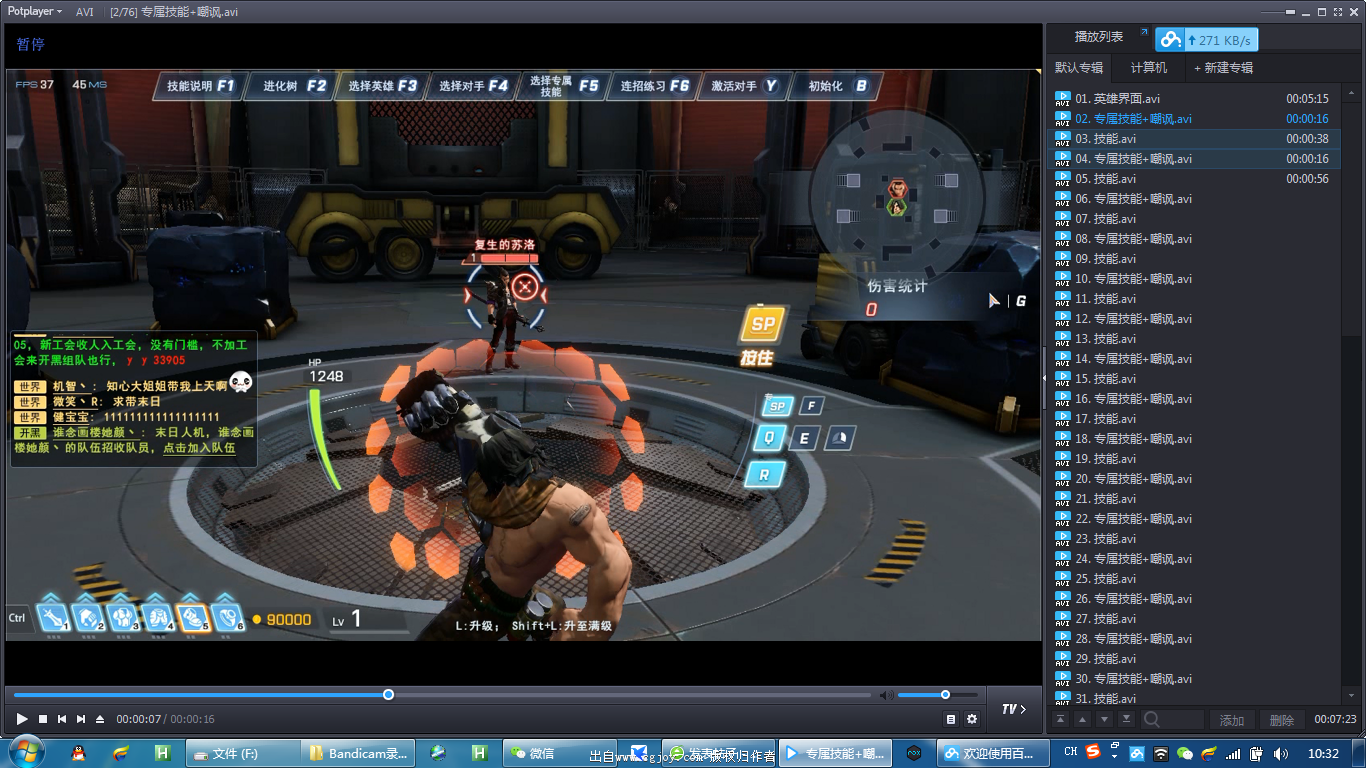The height and width of the screenshot is (768, 1366).
Task: Click the Play button
Action: (22, 719)
